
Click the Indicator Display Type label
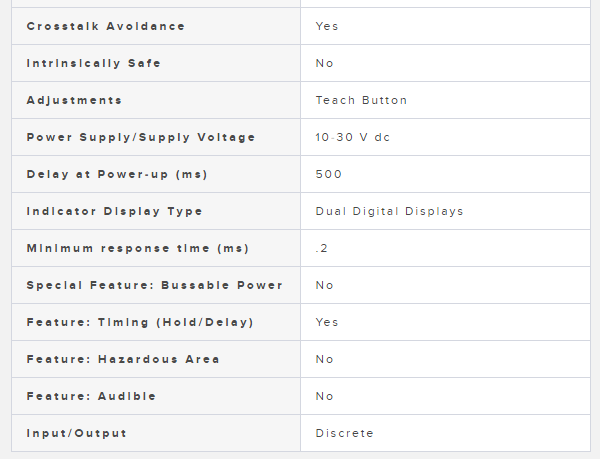click(x=114, y=211)
